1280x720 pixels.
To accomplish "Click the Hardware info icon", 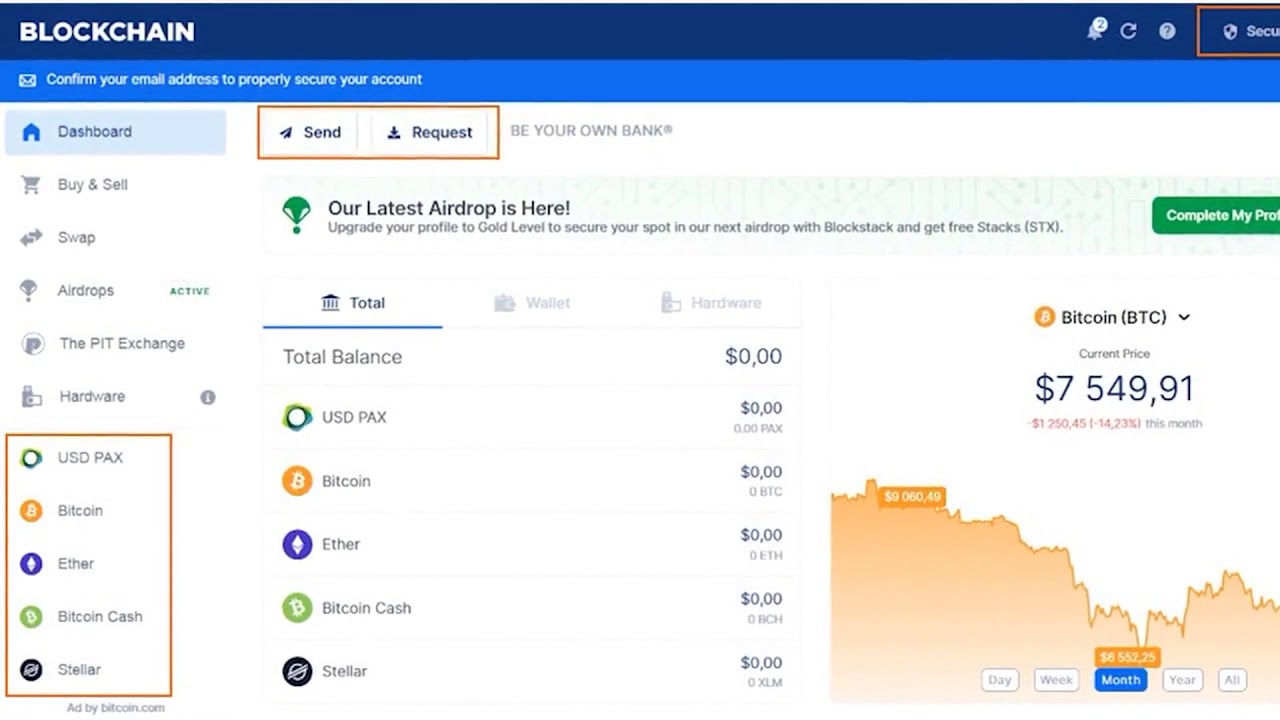I will (x=208, y=397).
